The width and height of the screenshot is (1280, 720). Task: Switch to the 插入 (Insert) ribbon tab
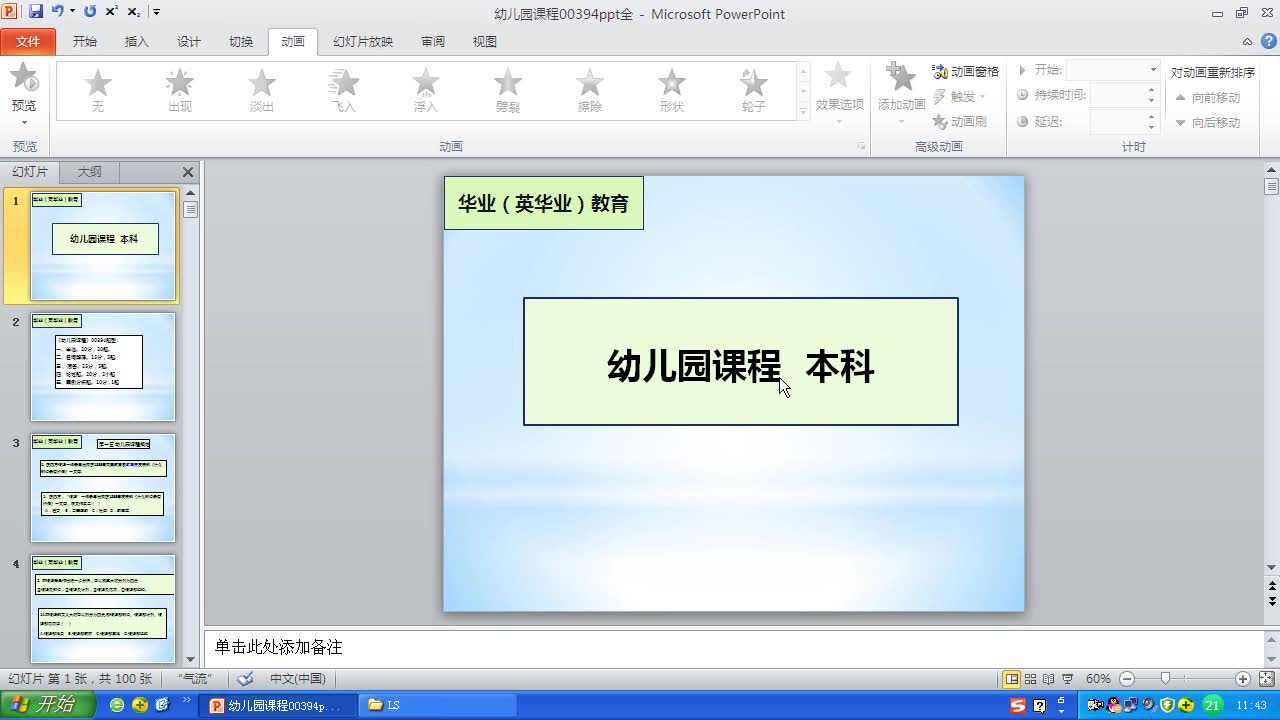pyautogui.click(x=137, y=42)
